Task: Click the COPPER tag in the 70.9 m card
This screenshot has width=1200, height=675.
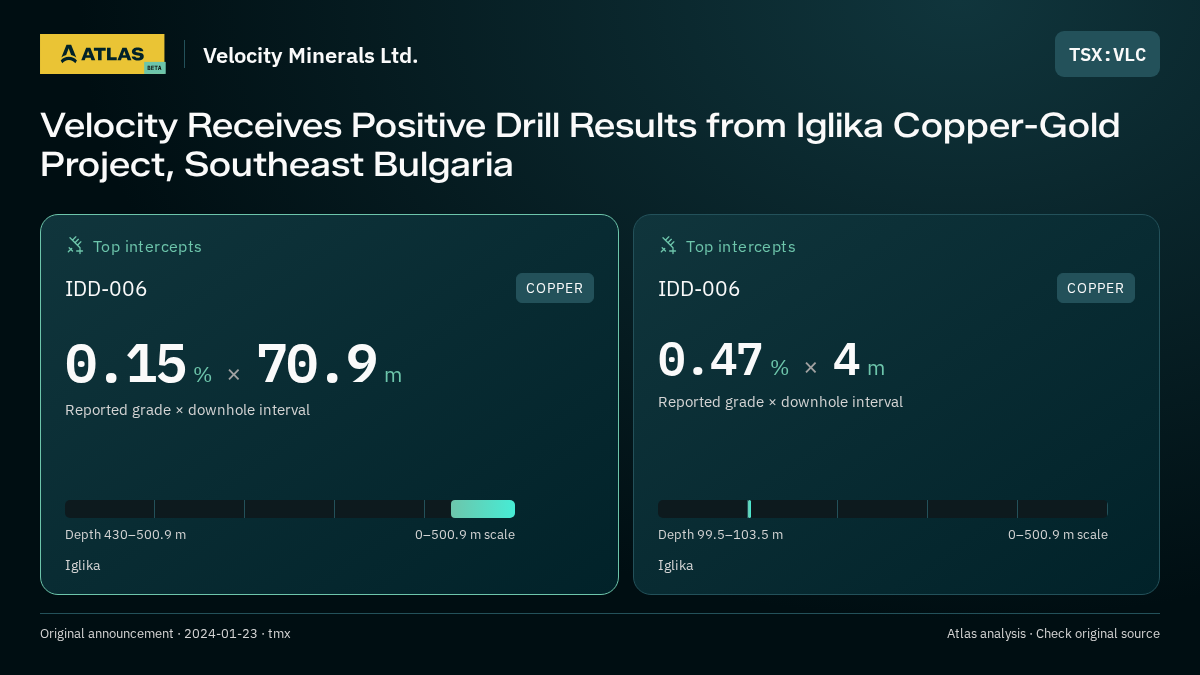Action: 555,288
